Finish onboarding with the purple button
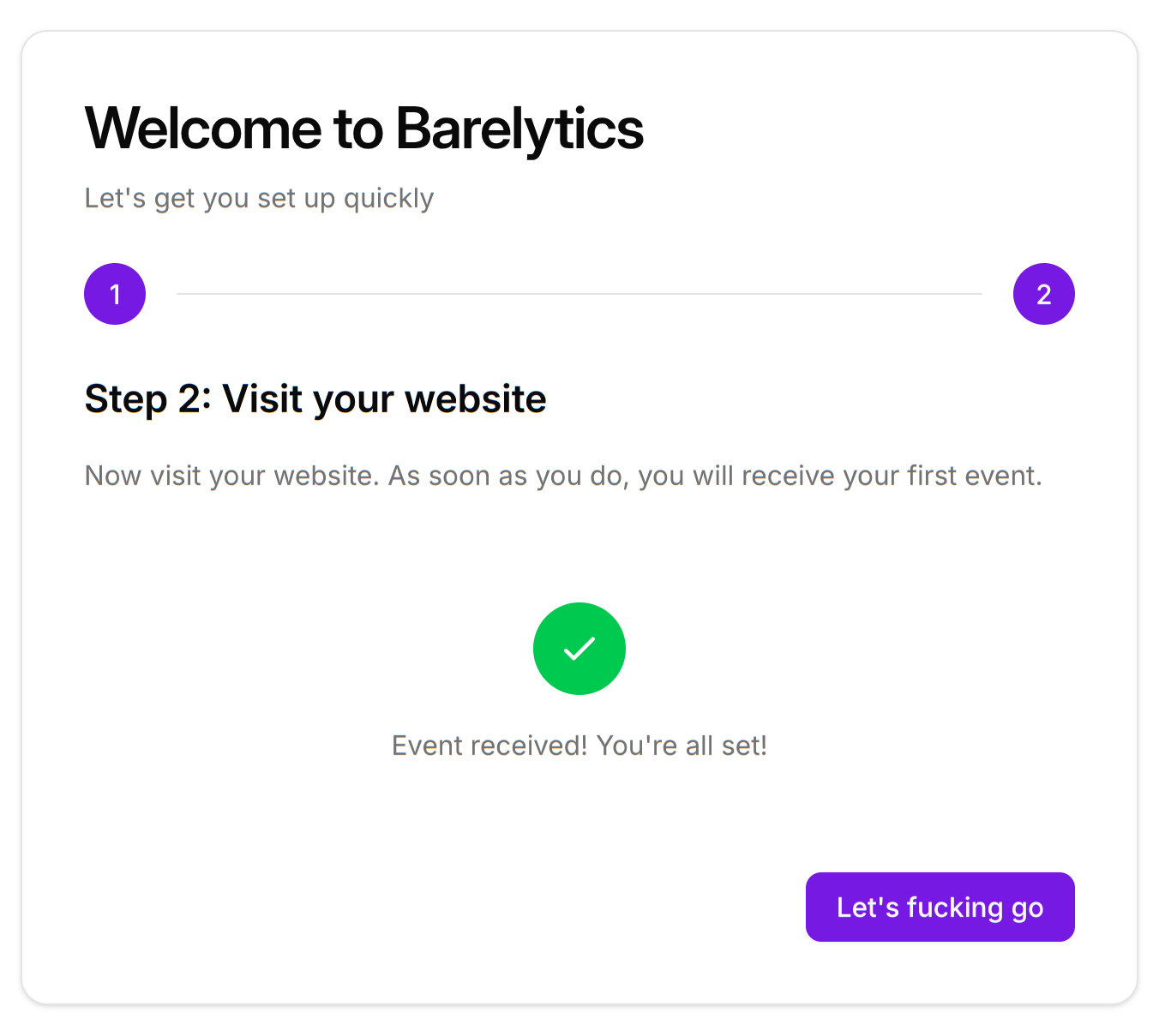The width and height of the screenshot is (1165, 1036). (940, 907)
